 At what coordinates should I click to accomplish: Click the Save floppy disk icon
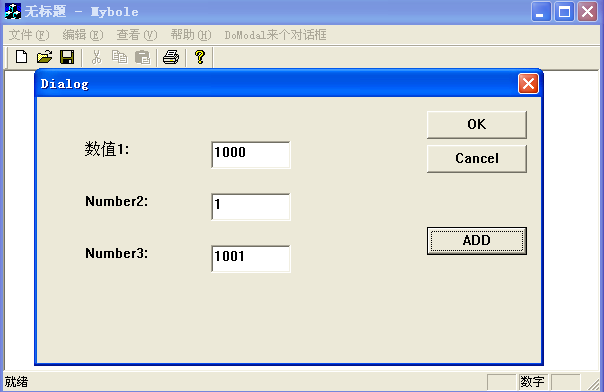point(67,57)
